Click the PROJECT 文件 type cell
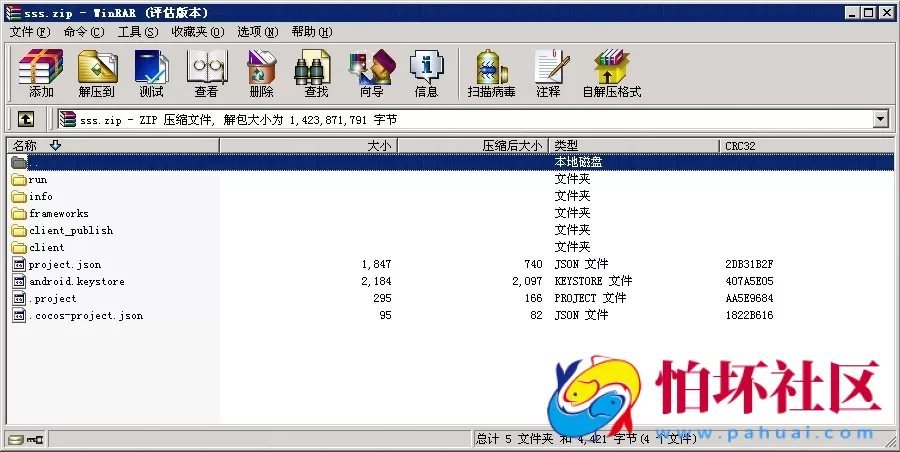The image size is (900, 452). 590,298
